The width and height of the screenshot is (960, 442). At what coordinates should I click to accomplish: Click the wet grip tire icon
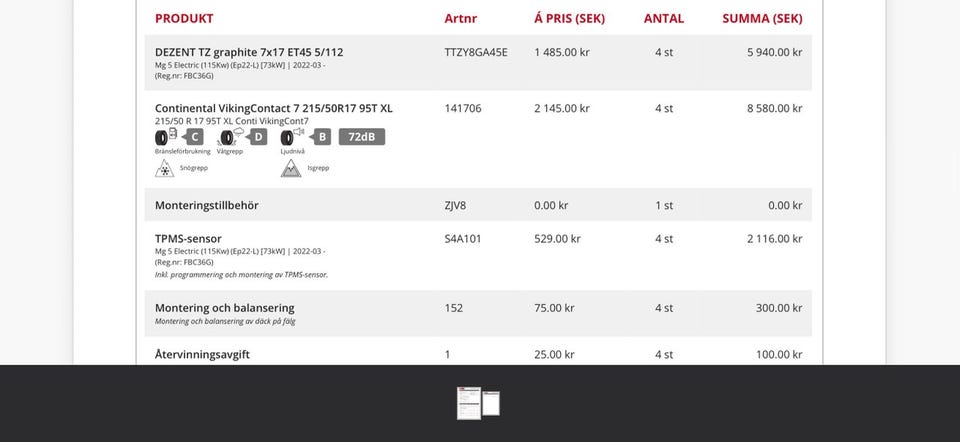point(231,137)
